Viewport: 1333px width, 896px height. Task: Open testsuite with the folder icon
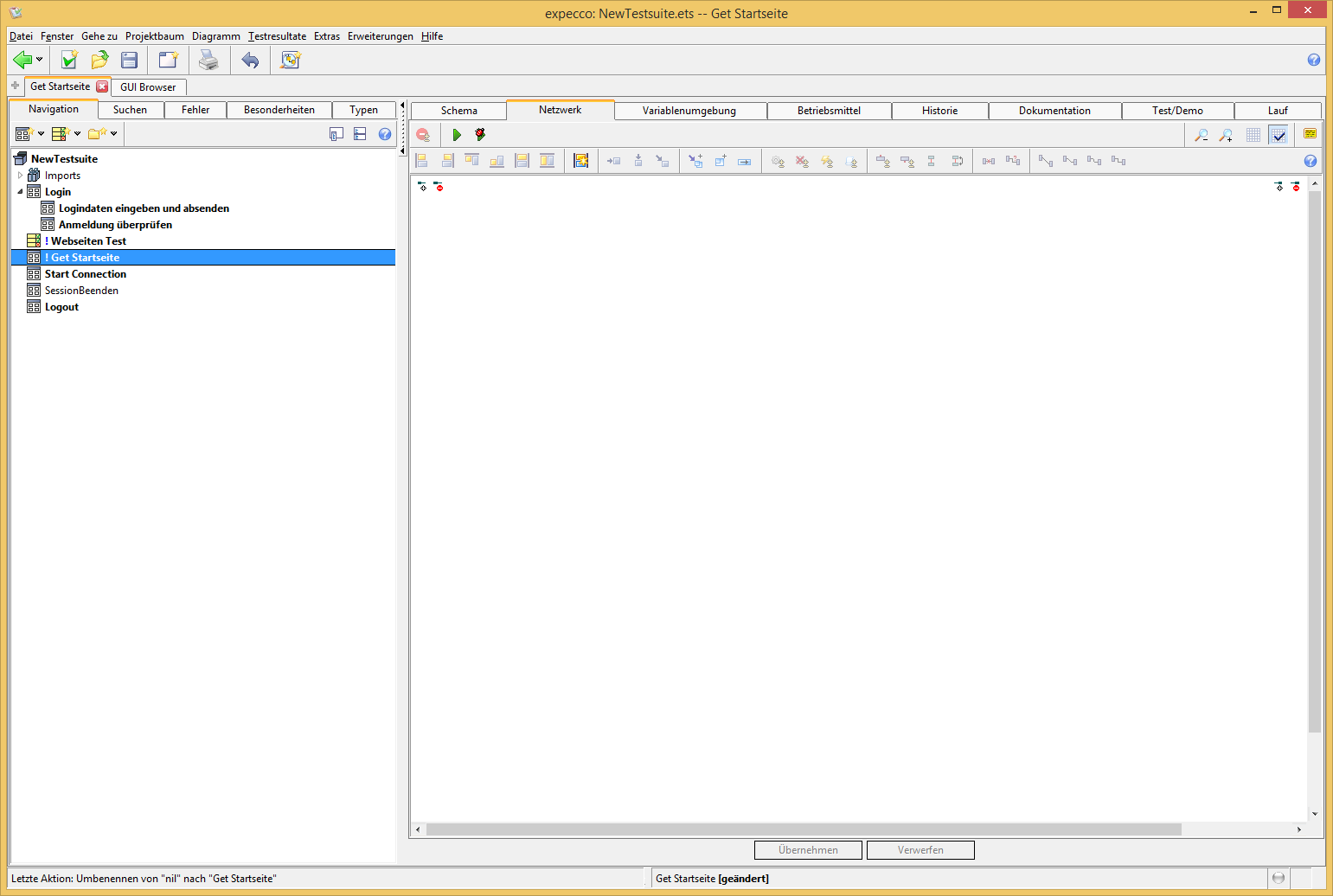(99, 60)
